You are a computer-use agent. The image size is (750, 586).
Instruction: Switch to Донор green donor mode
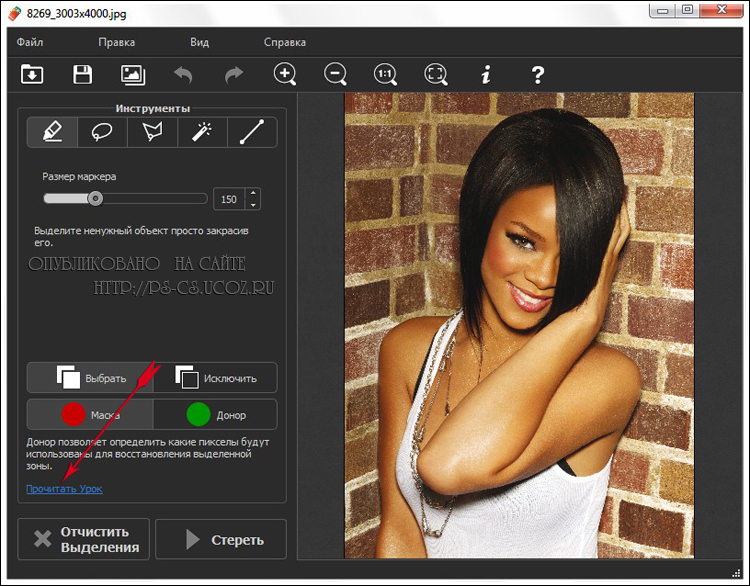215,415
